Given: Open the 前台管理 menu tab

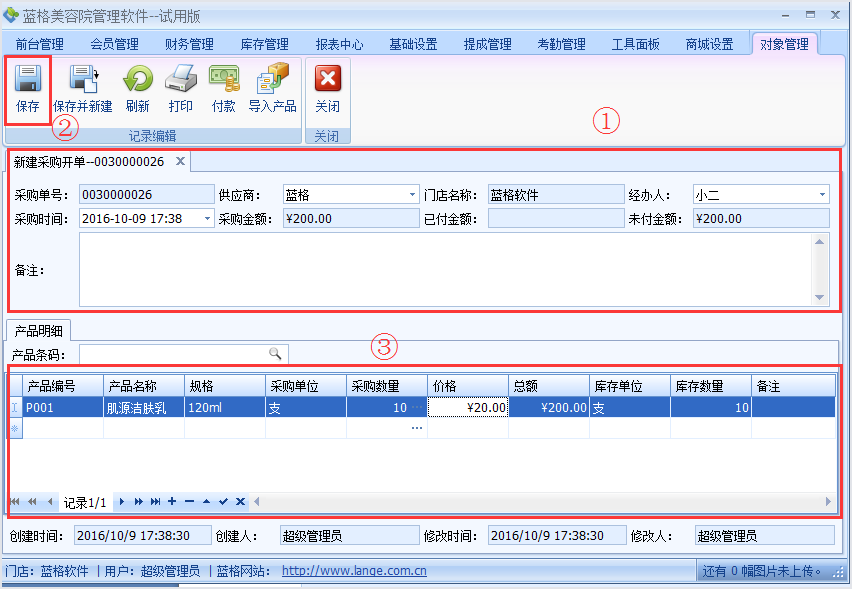Looking at the screenshot, I should coord(39,44).
